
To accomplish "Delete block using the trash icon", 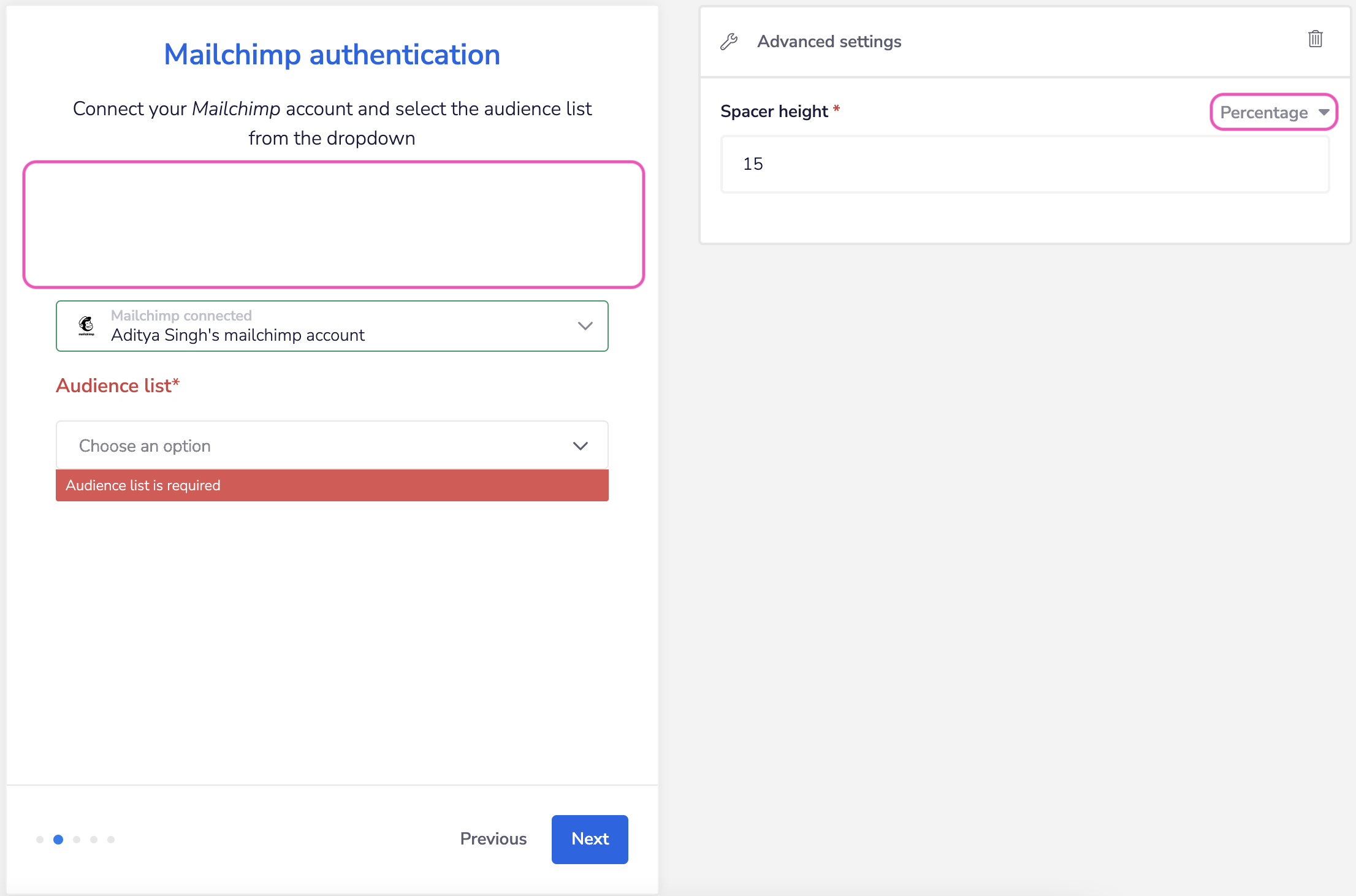I will click(1315, 39).
